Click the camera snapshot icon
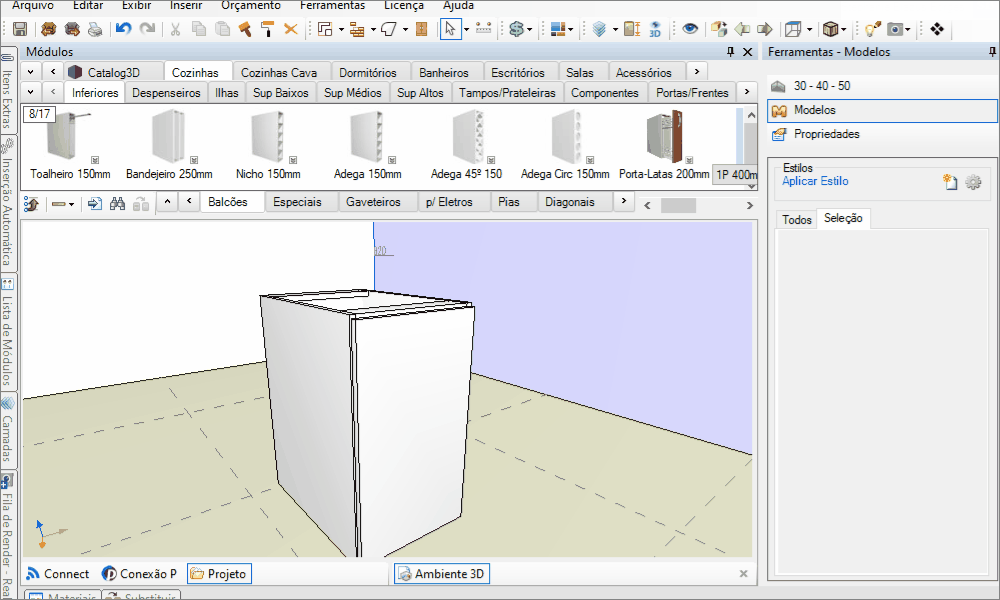 [895, 29]
